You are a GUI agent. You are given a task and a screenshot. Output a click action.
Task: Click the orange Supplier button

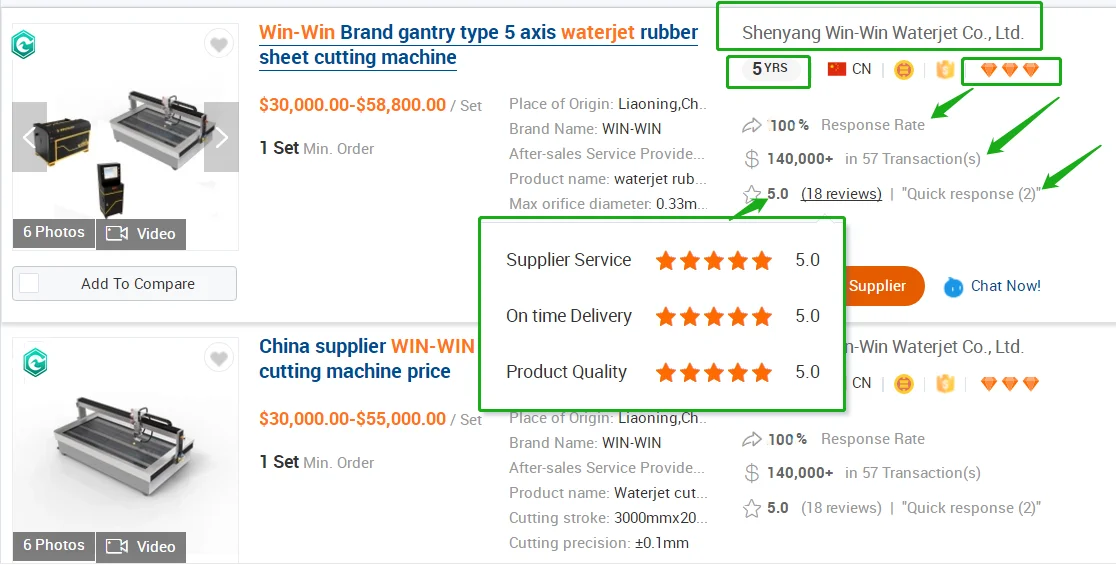point(877,286)
